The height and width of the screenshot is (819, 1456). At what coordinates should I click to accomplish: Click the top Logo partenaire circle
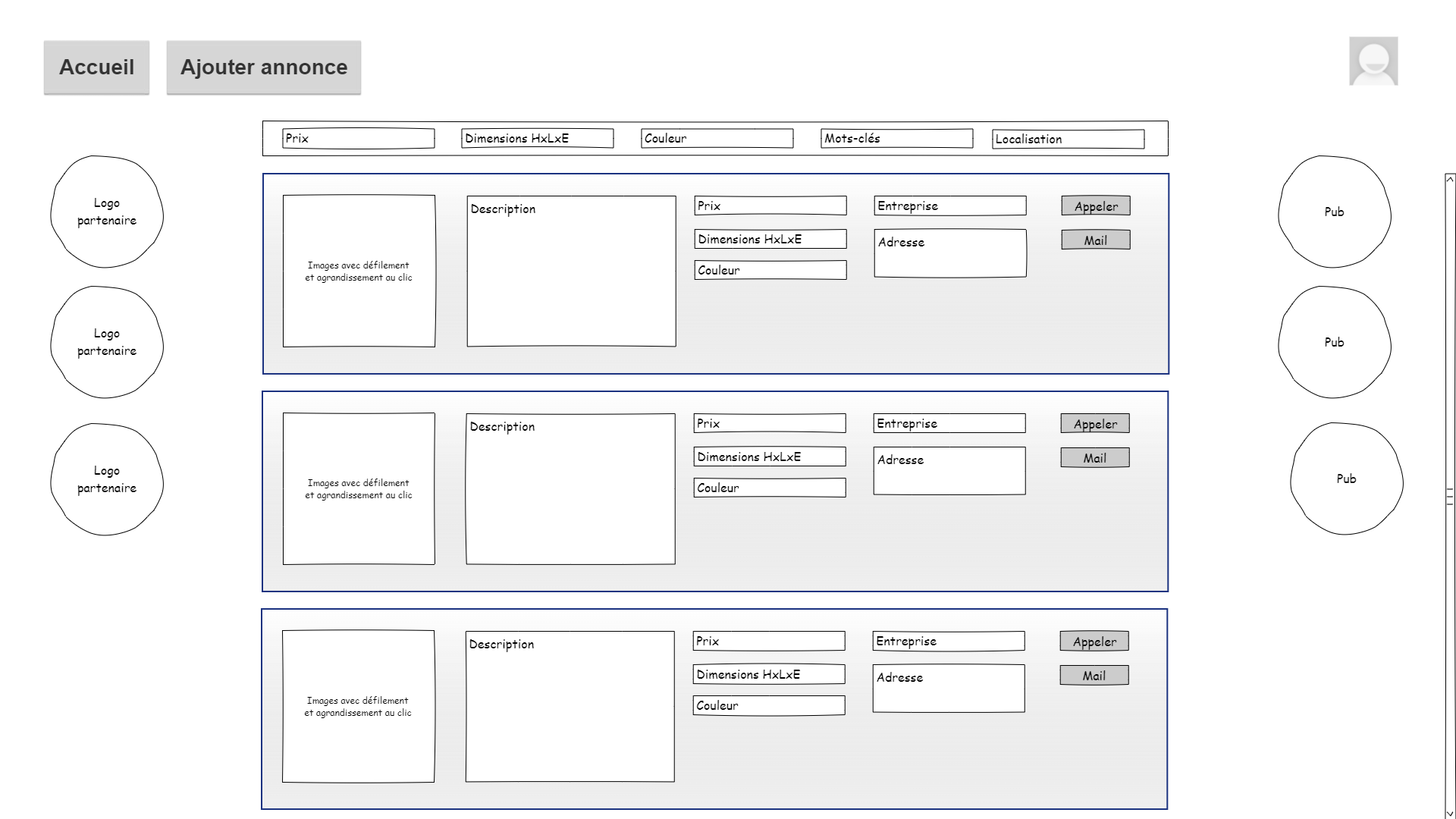(x=107, y=212)
